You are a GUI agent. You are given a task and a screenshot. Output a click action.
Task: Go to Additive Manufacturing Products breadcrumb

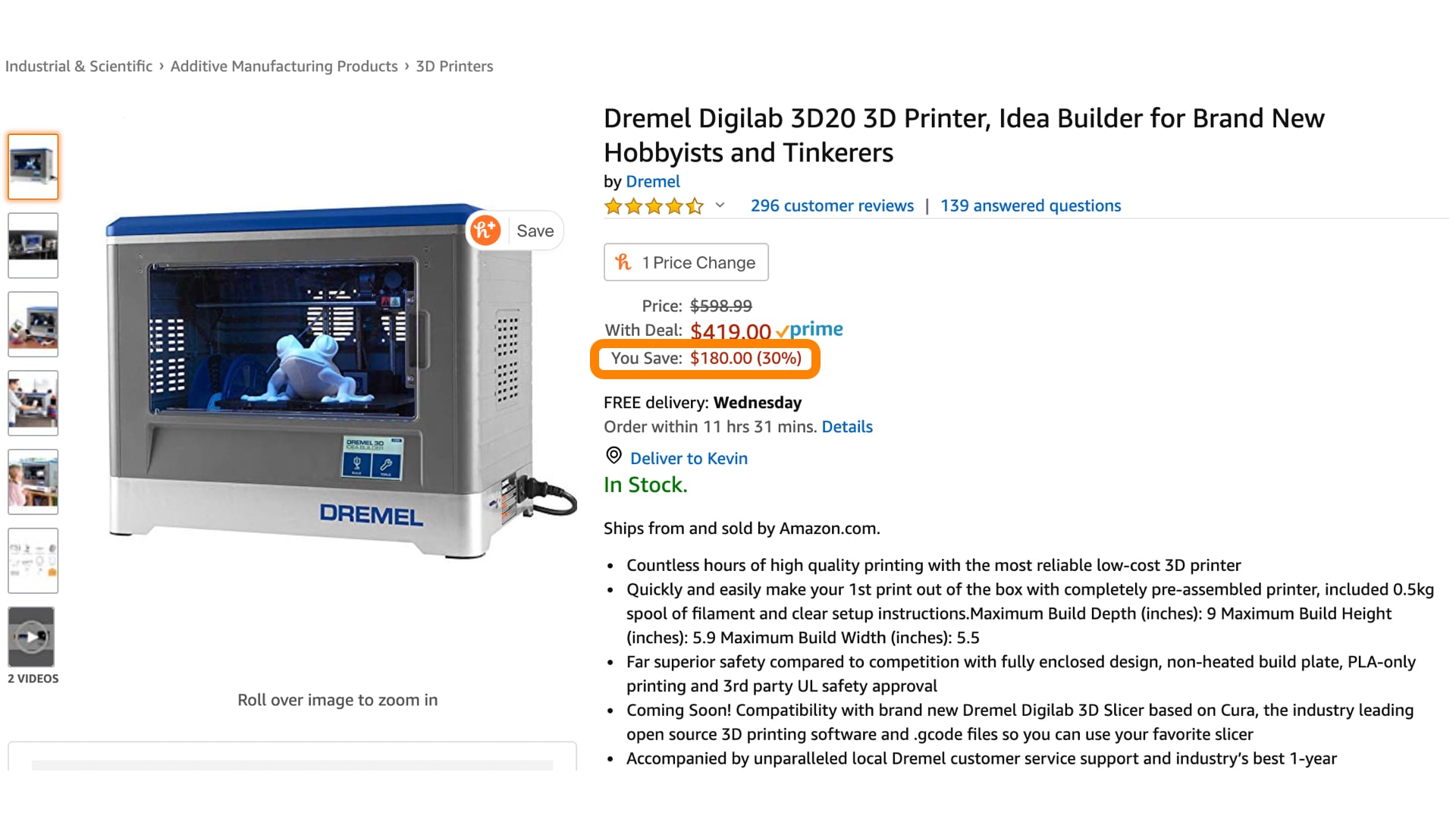(x=284, y=66)
